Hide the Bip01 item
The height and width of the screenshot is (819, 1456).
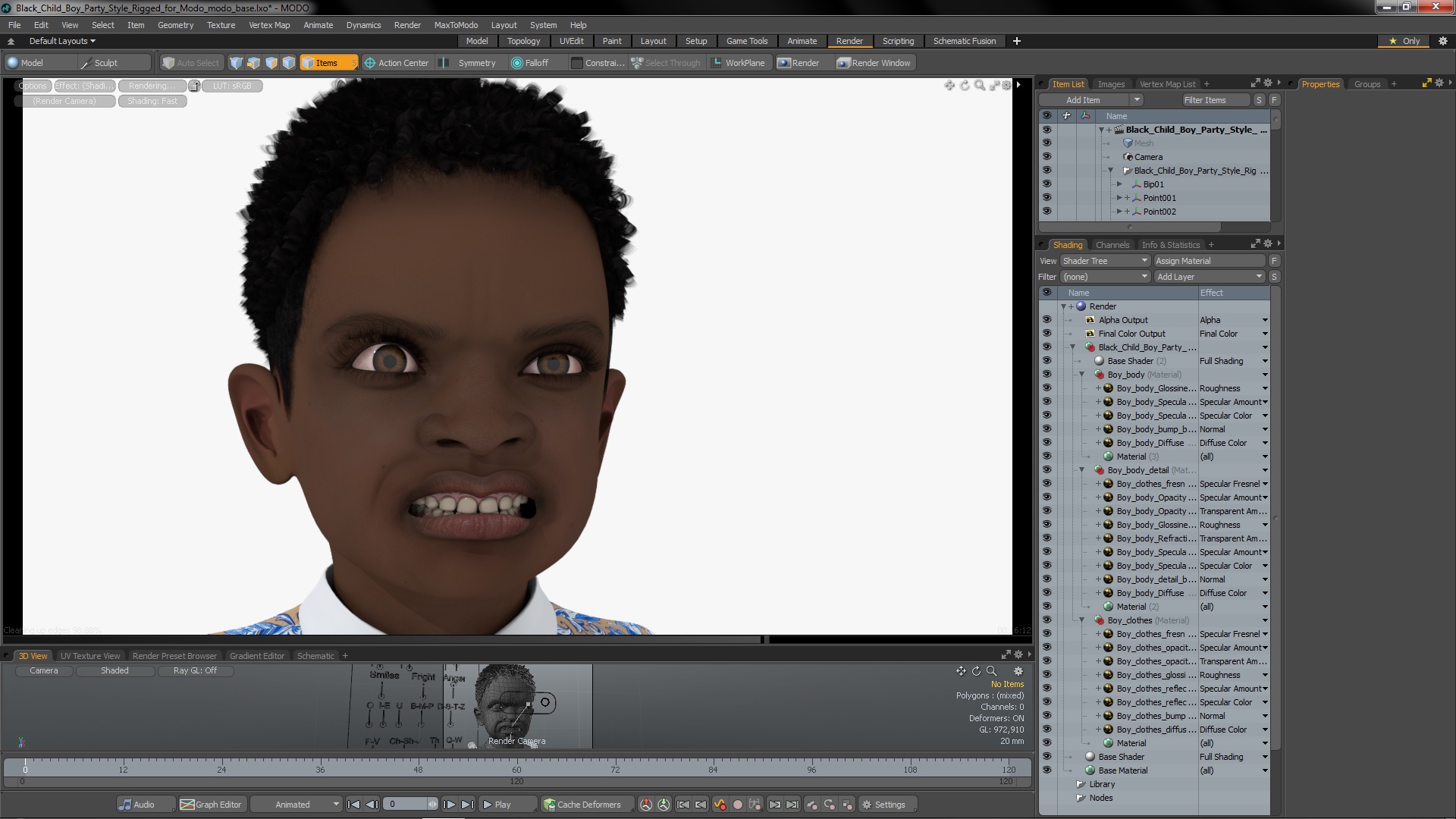point(1046,184)
